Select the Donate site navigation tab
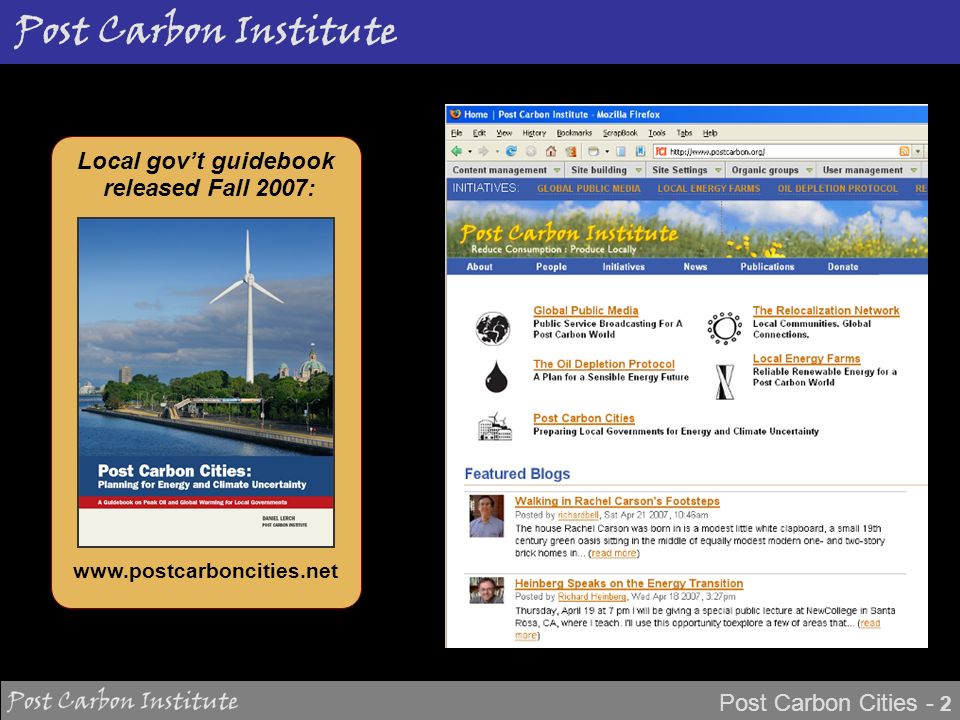960x720 pixels. 843,267
